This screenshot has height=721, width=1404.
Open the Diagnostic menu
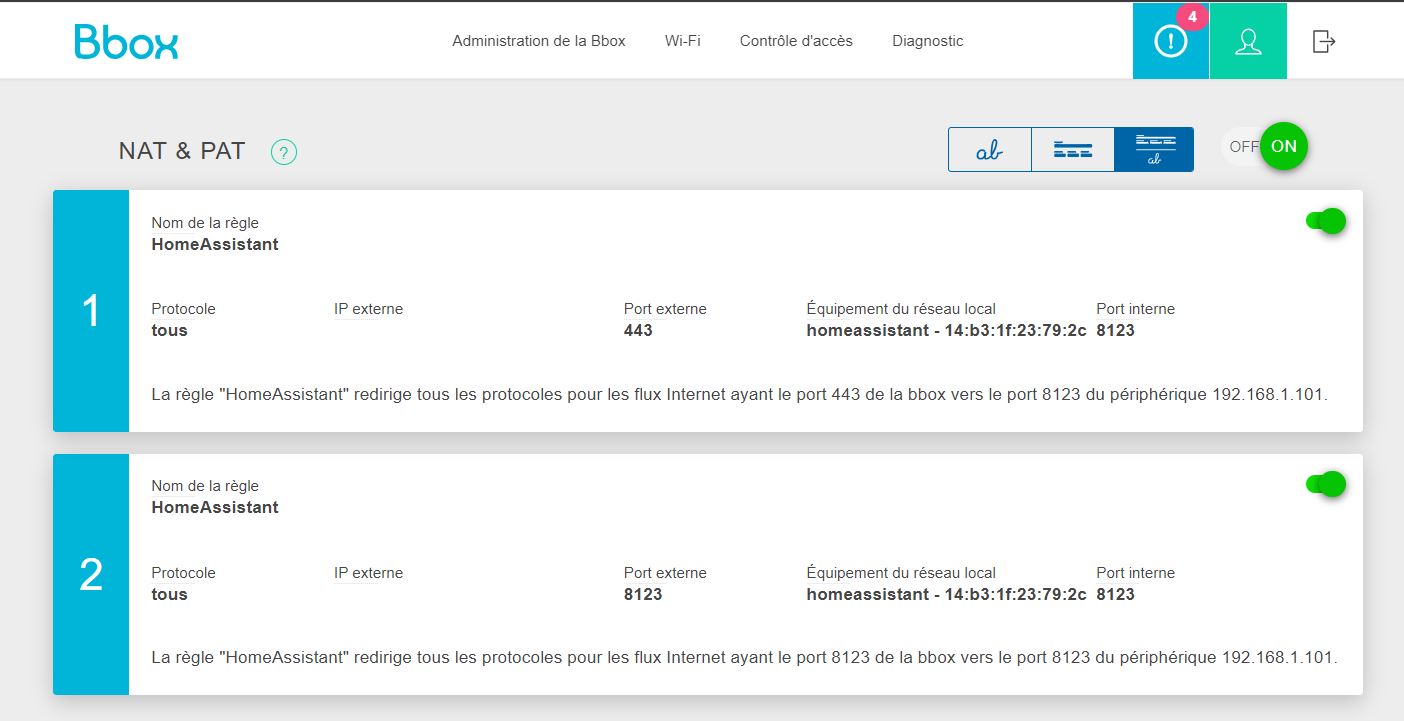pyautogui.click(x=928, y=41)
